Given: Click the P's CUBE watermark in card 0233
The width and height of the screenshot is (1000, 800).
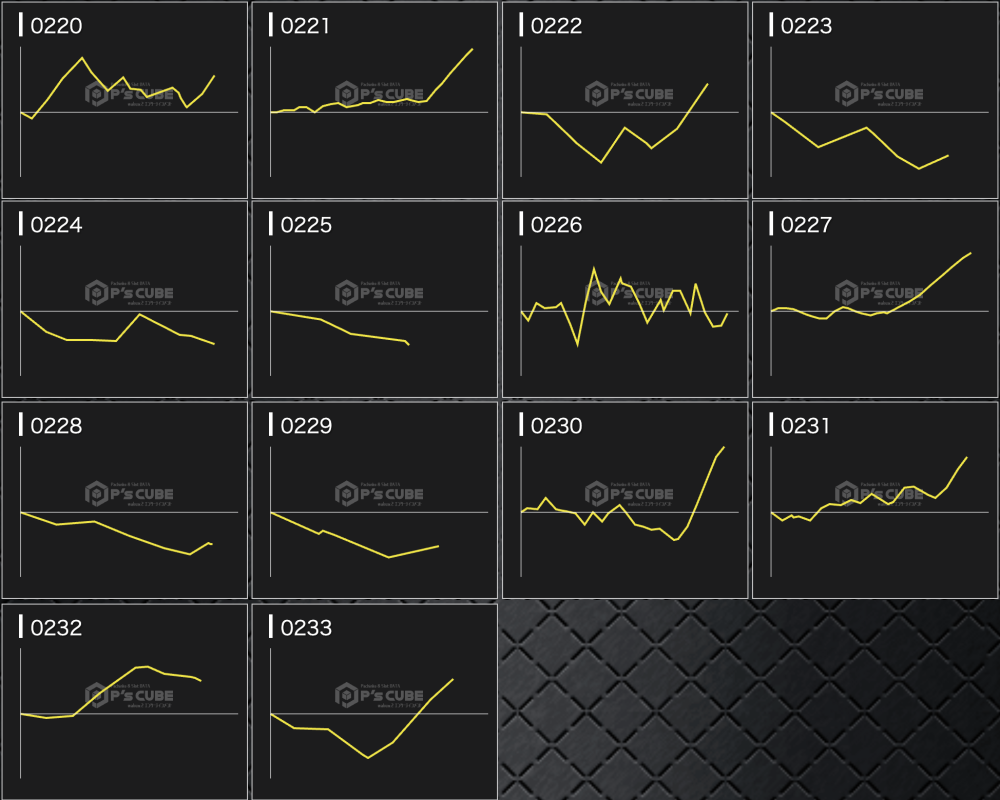Looking at the screenshot, I should [379, 696].
